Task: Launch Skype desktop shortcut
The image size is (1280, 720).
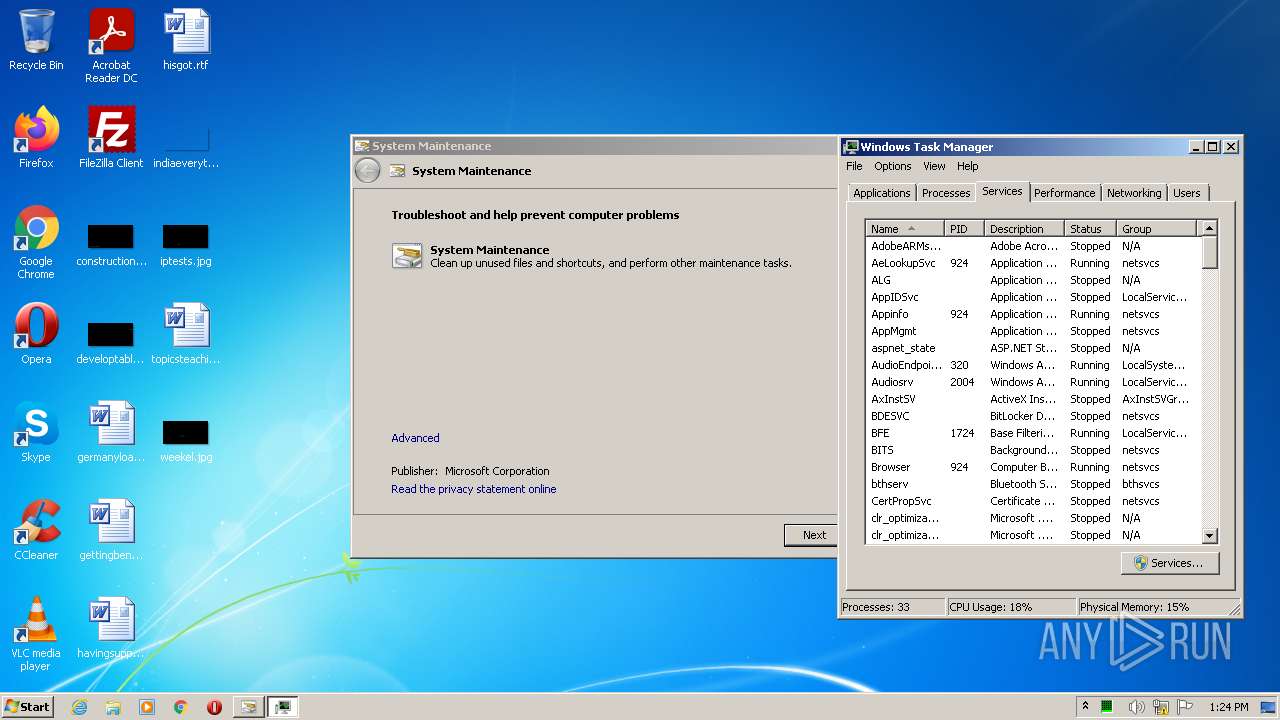Action: 36,432
